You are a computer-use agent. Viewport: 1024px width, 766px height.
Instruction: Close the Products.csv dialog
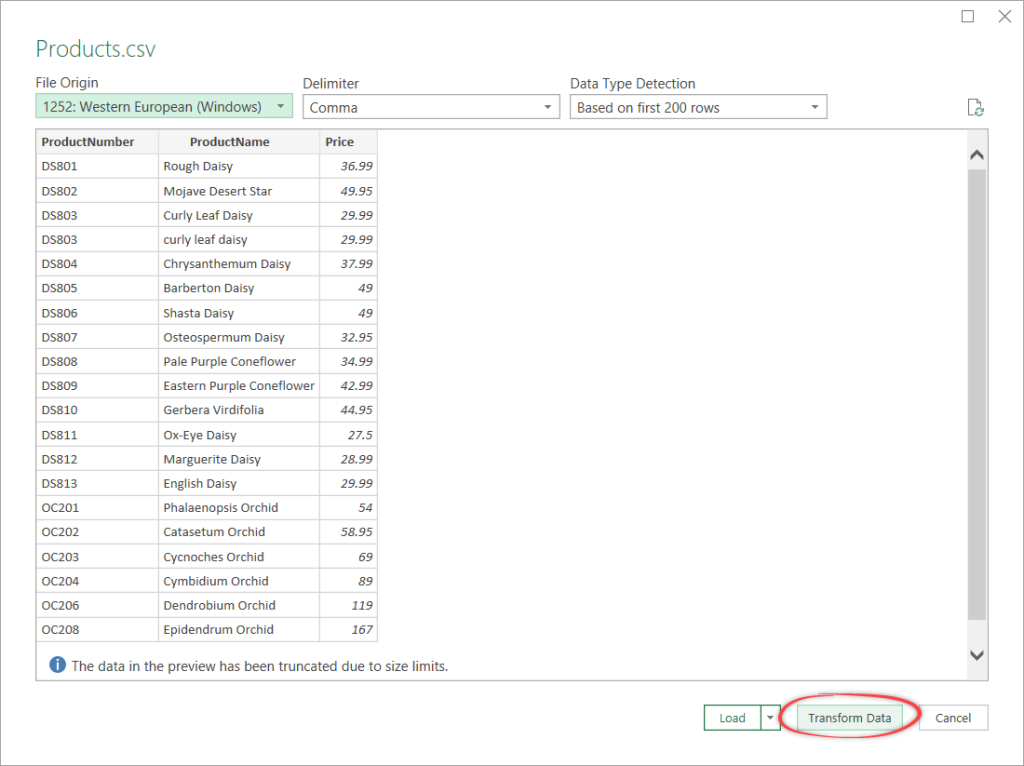click(1004, 16)
